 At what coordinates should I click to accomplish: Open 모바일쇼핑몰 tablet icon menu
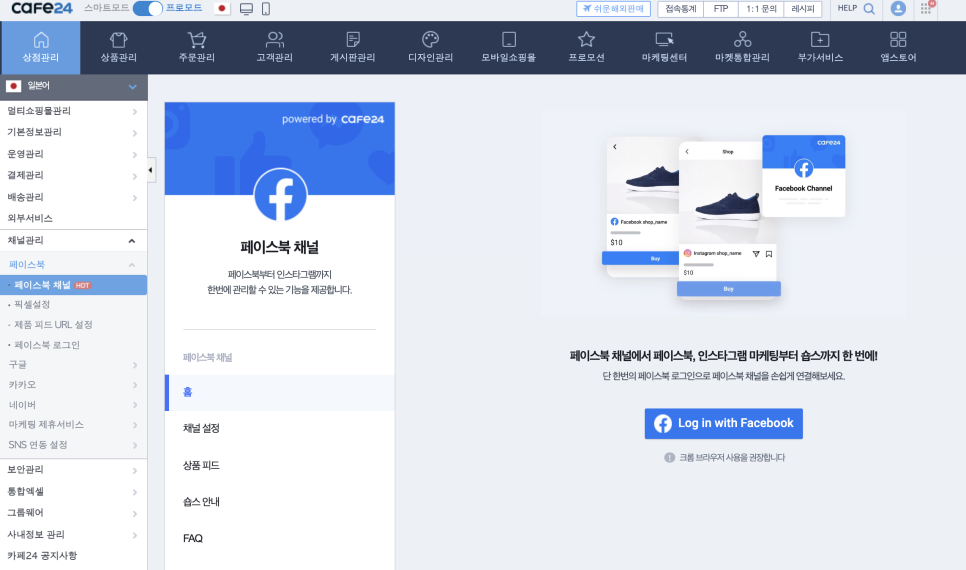click(x=508, y=47)
